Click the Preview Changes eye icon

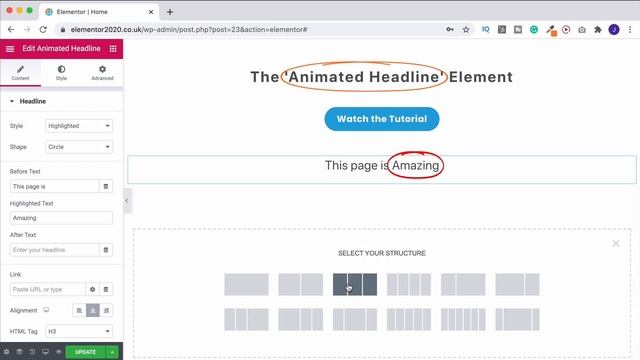58,352
